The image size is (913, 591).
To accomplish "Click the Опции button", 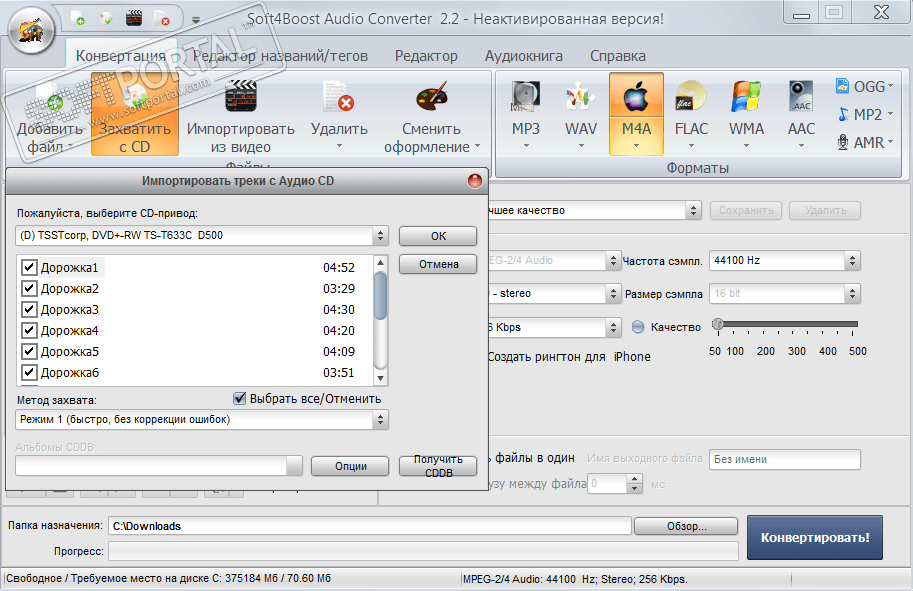I will point(350,466).
